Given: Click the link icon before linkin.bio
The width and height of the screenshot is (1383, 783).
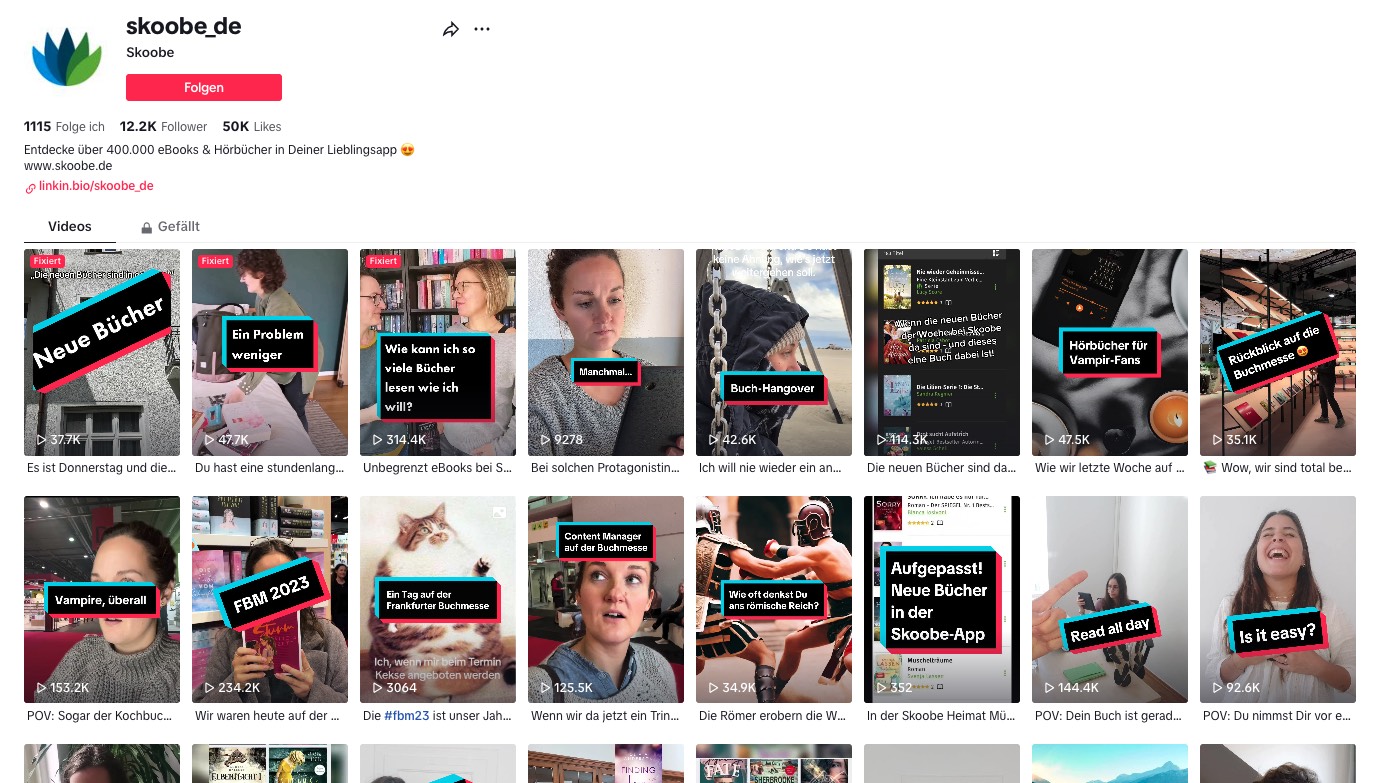Looking at the screenshot, I should point(31,187).
